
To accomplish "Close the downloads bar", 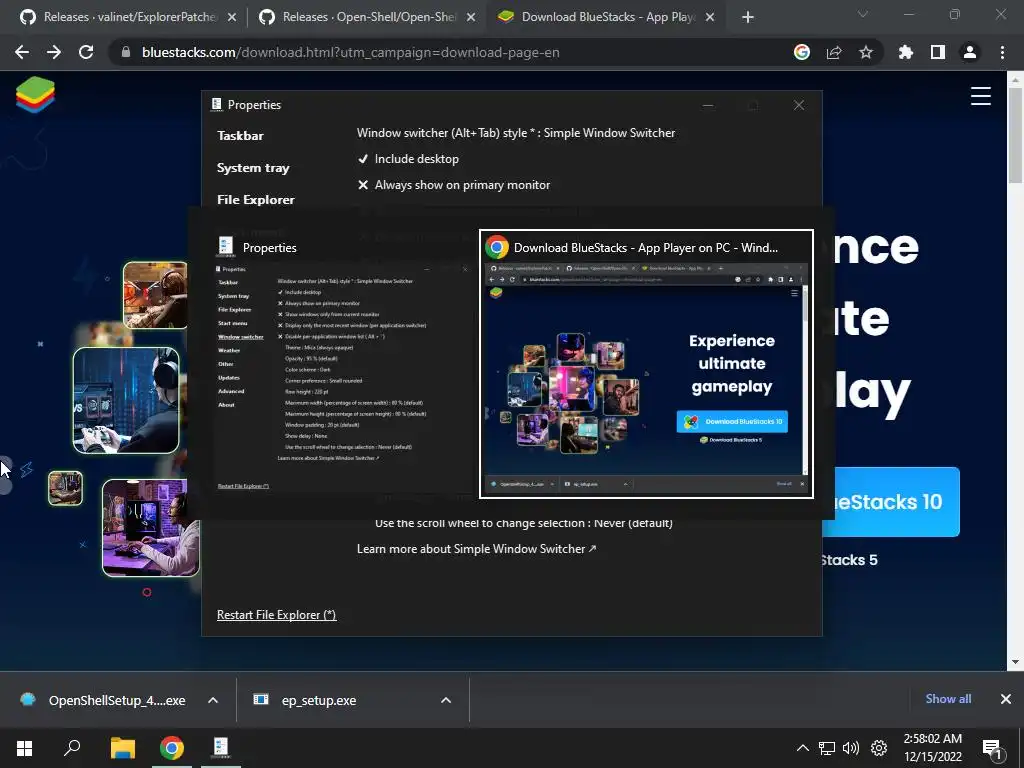I will tap(1006, 699).
